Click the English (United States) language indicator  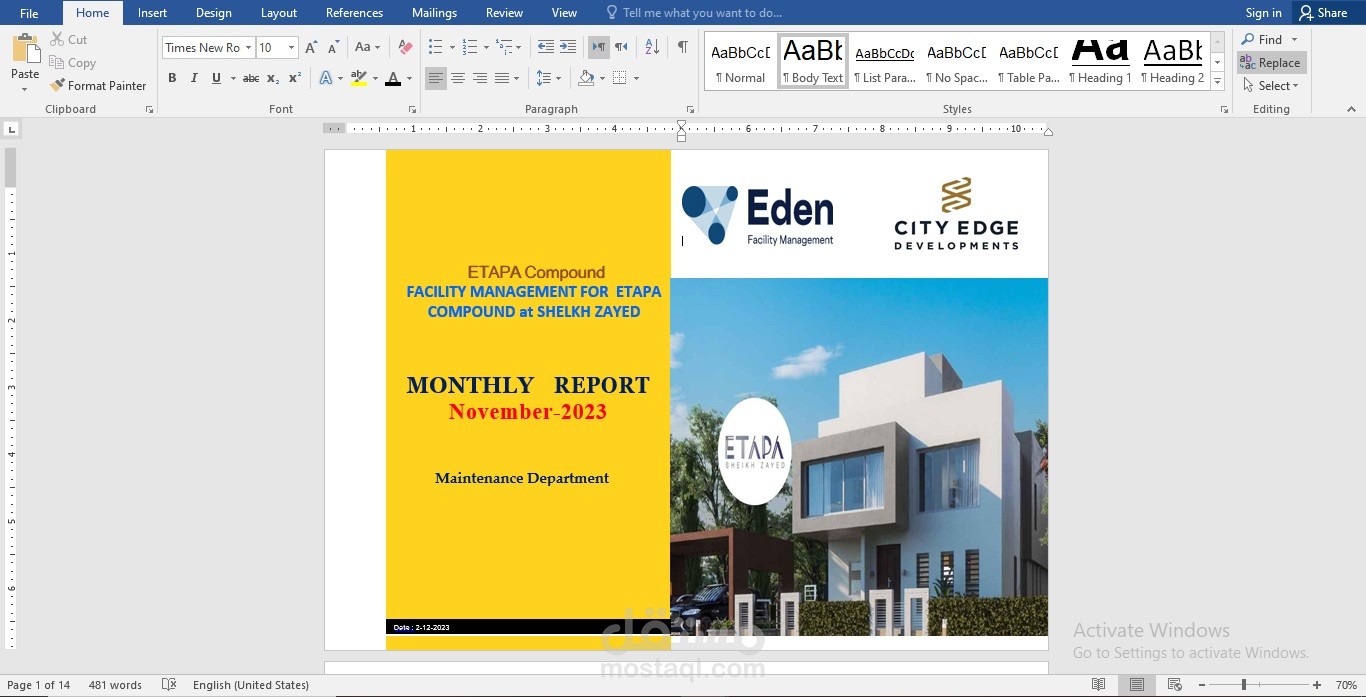pyautogui.click(x=251, y=685)
